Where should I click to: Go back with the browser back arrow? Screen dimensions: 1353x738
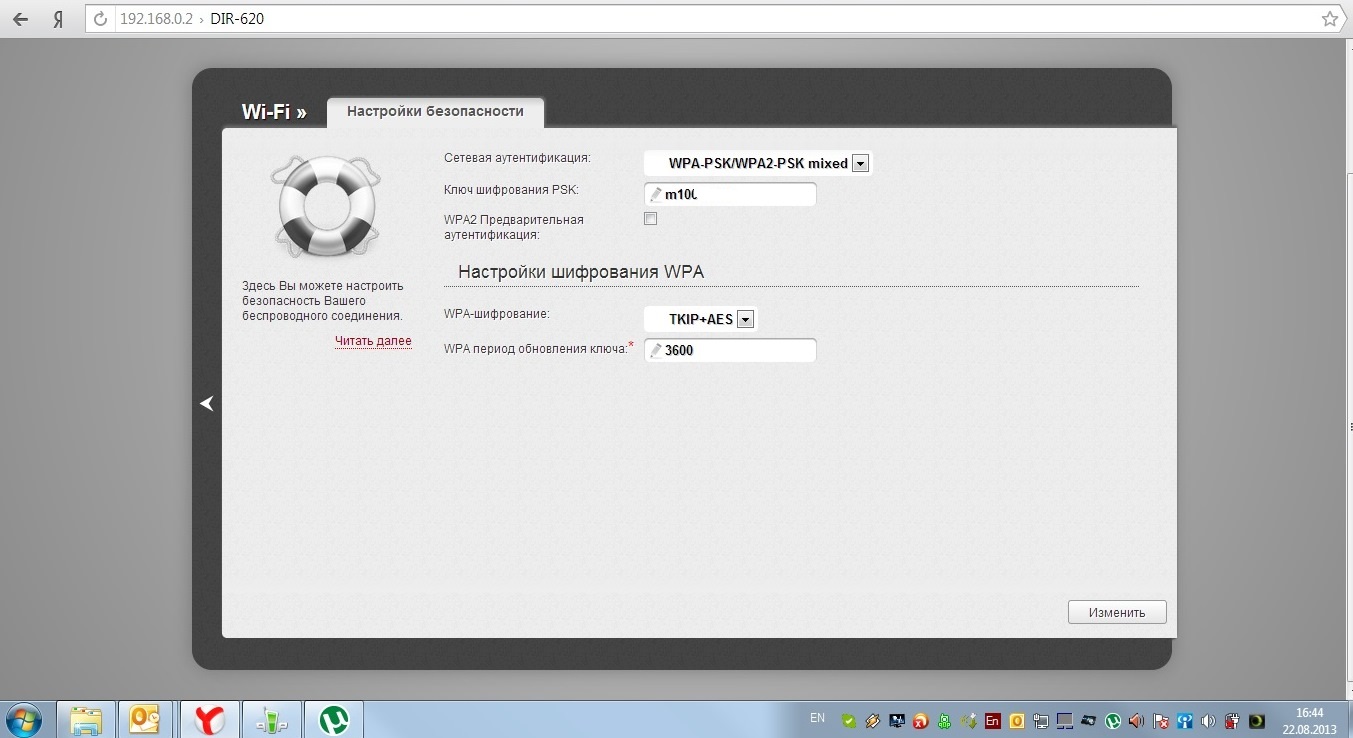click(21, 19)
